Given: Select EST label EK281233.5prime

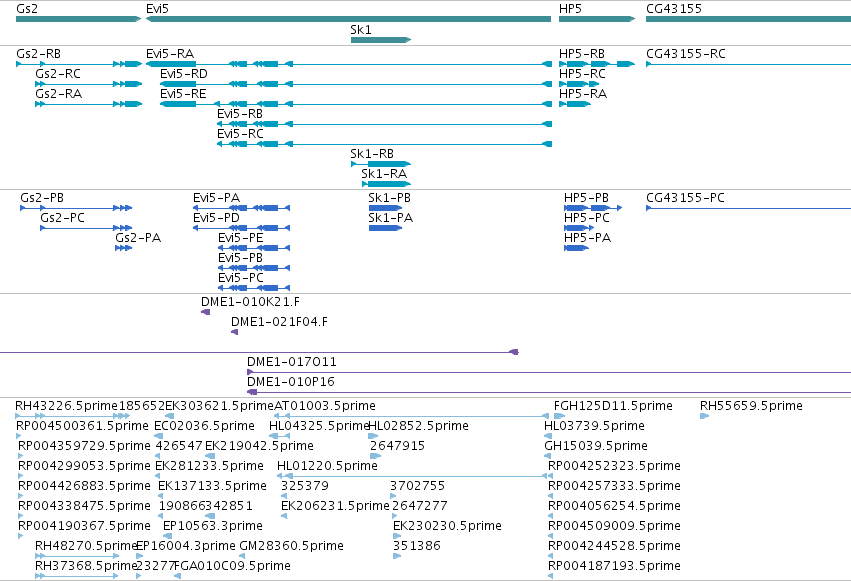Looking at the screenshot, I should [209, 467].
